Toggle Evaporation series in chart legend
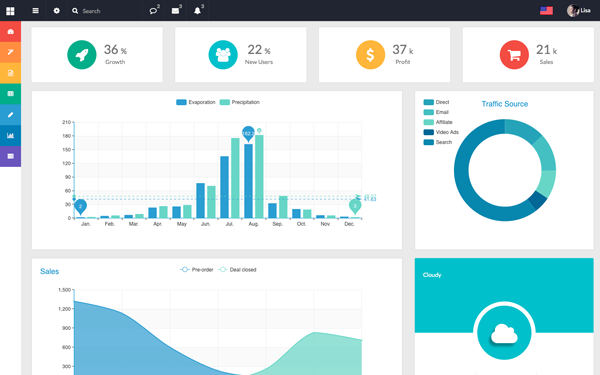Viewport: 600px width, 375px height. (196, 102)
